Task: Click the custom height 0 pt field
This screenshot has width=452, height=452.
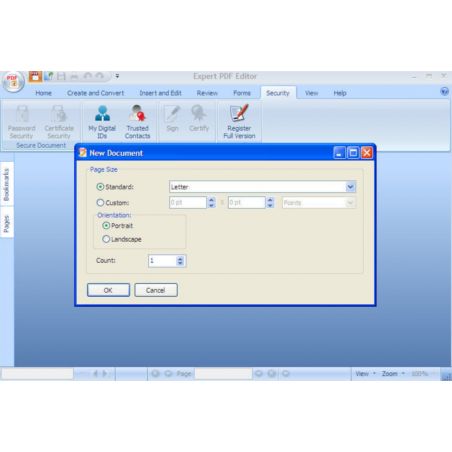Action: coord(247,202)
